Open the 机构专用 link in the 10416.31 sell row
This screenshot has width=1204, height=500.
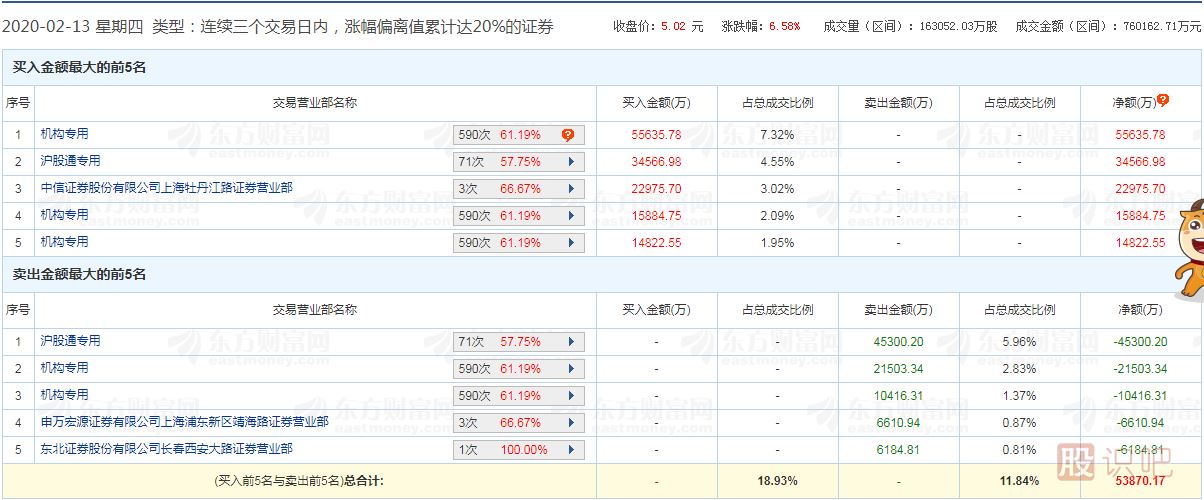(x=64, y=395)
